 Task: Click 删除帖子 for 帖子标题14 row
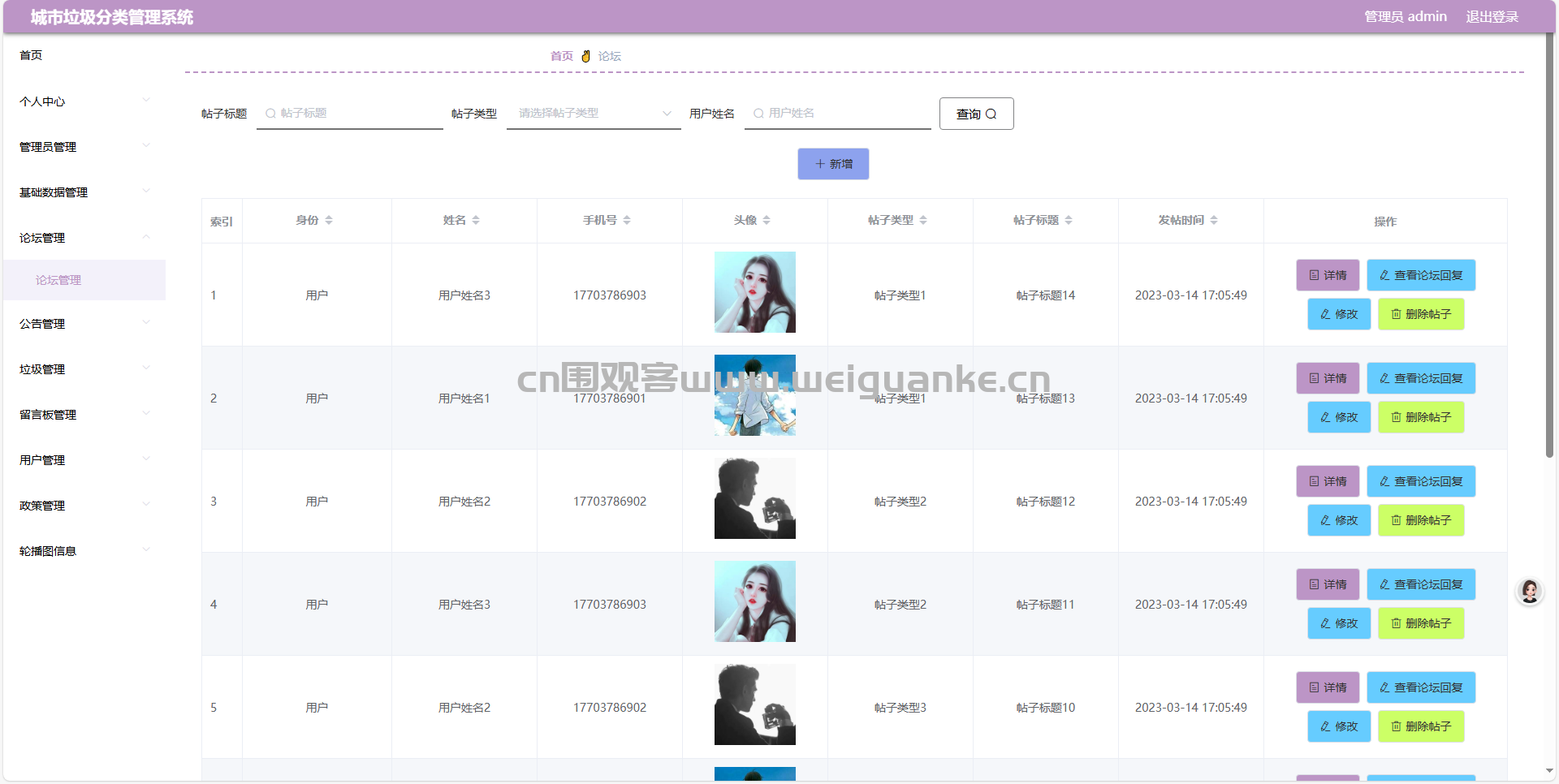pos(1421,314)
